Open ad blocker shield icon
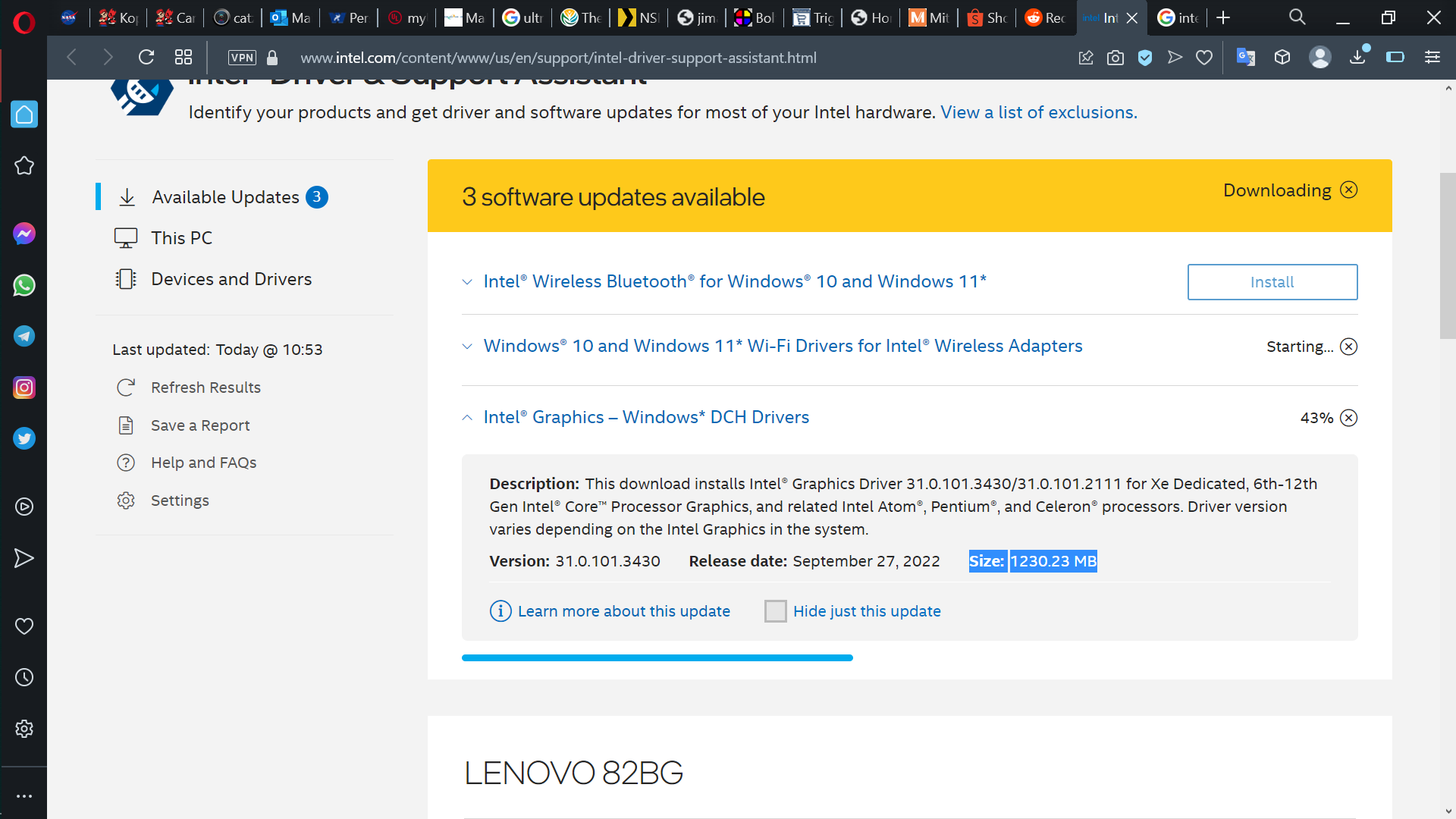 pyautogui.click(x=1145, y=58)
